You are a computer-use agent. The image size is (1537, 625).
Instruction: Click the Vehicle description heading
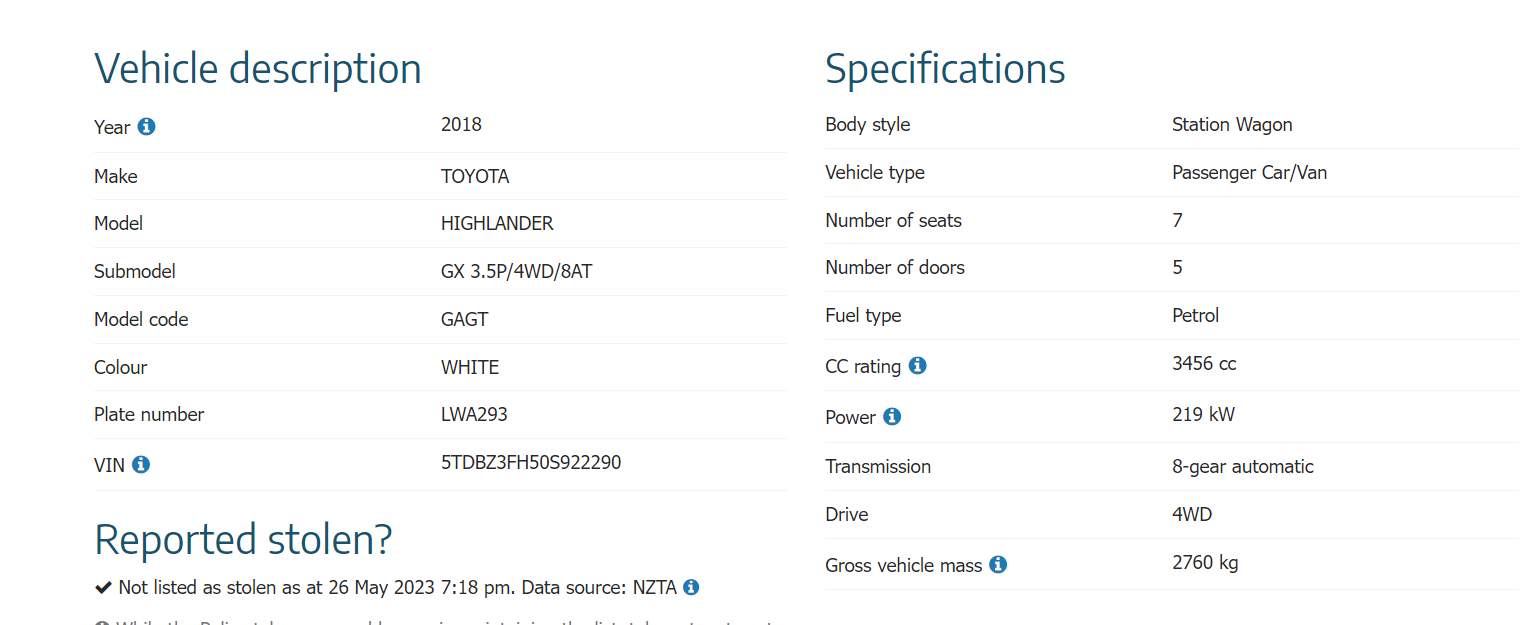[x=258, y=69]
